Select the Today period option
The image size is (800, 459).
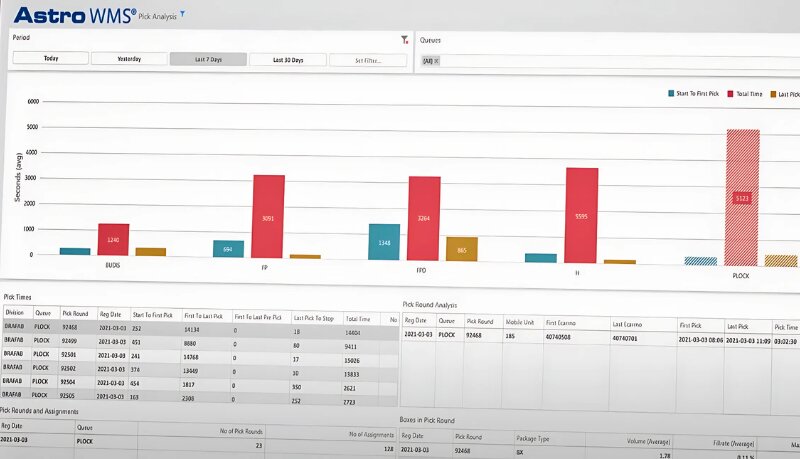click(50, 59)
